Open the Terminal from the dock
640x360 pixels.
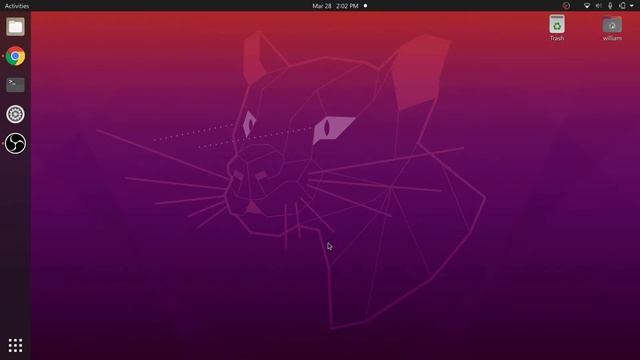pos(16,85)
